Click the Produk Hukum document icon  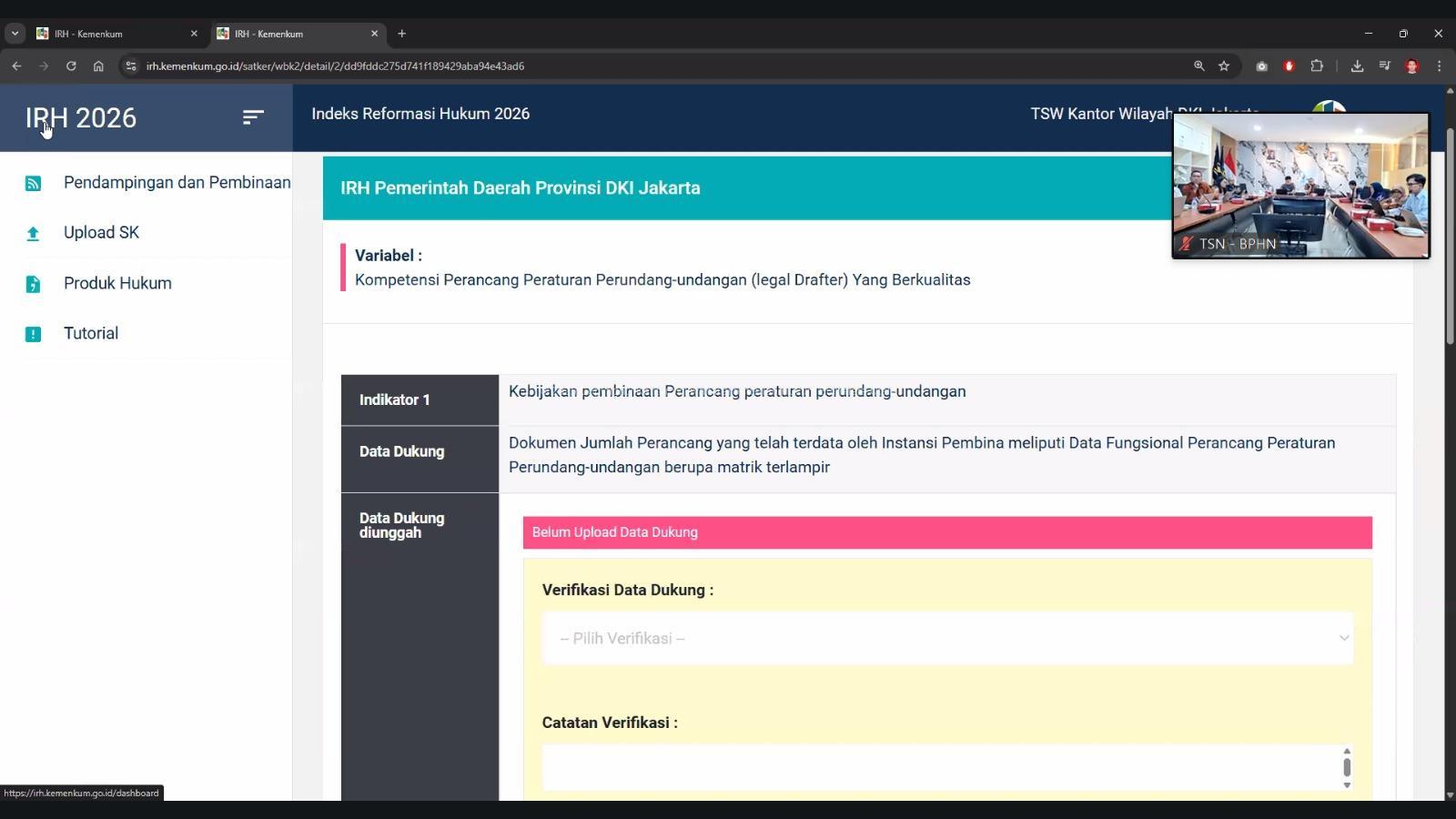33,284
